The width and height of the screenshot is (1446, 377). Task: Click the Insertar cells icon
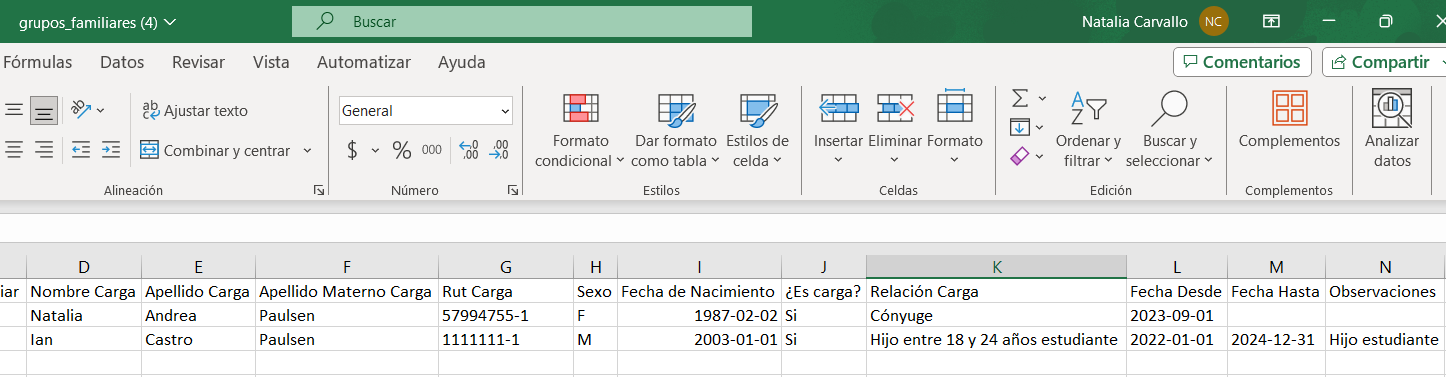click(838, 107)
